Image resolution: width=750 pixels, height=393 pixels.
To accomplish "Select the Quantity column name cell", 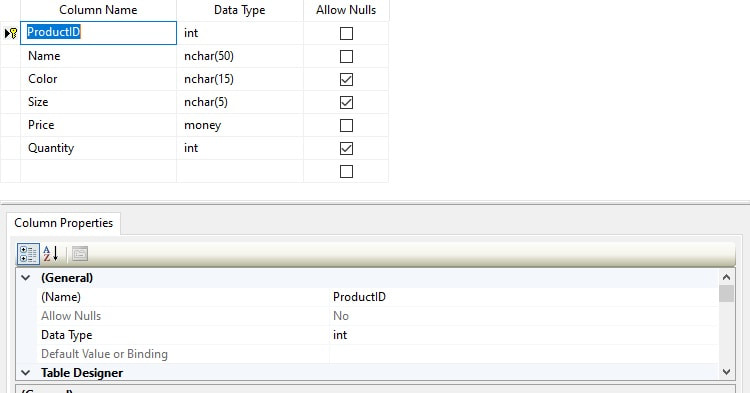I will point(99,148).
